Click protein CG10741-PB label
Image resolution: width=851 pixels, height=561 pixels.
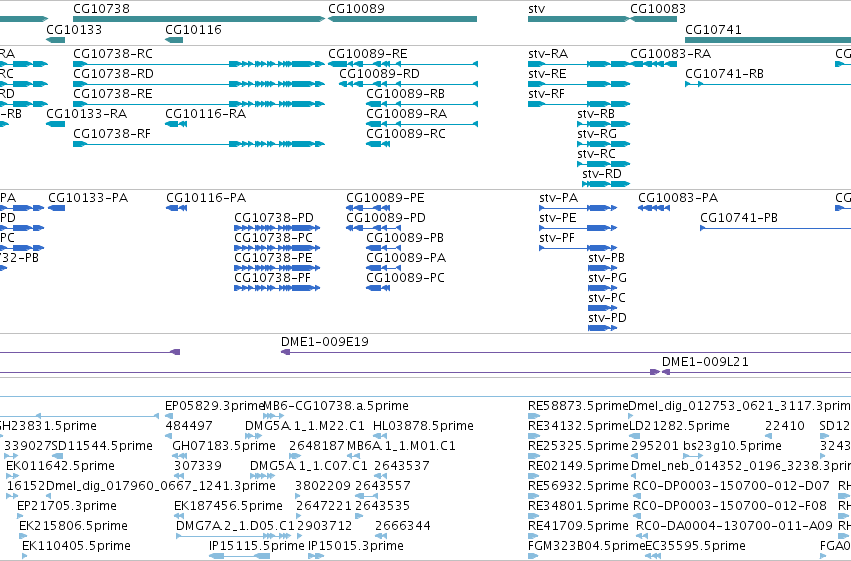click(x=739, y=218)
